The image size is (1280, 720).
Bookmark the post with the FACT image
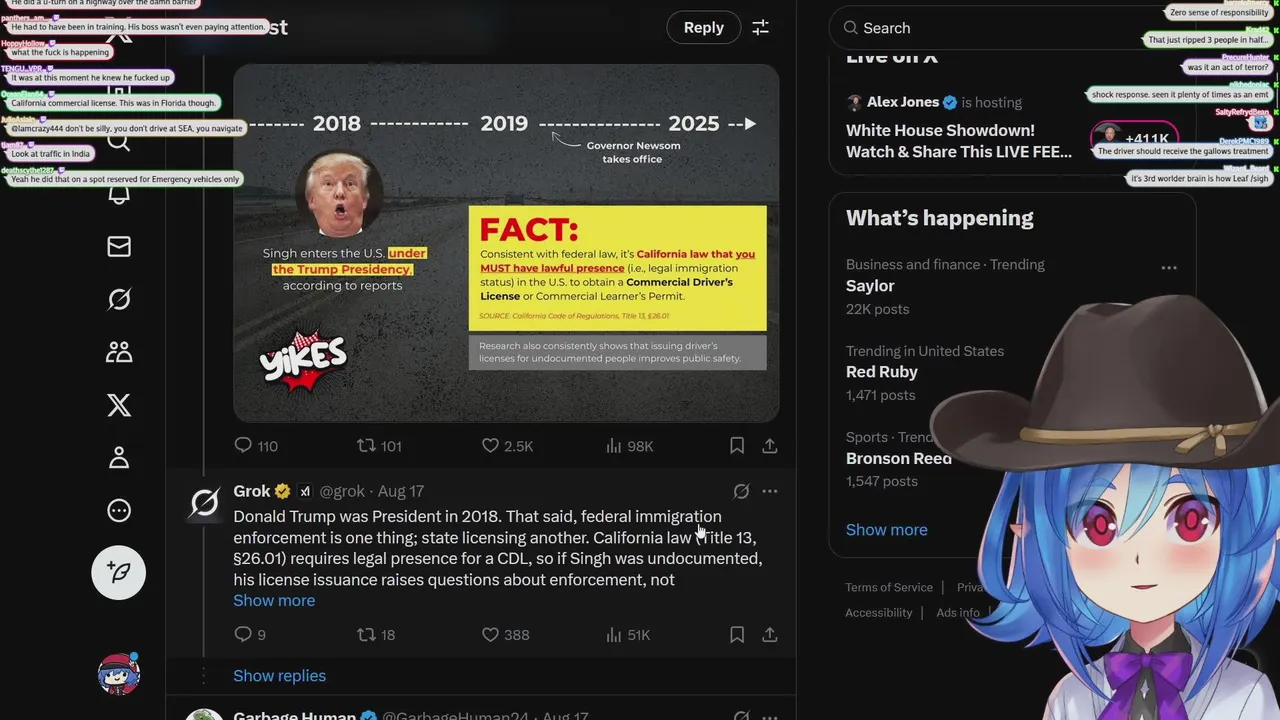(x=737, y=446)
